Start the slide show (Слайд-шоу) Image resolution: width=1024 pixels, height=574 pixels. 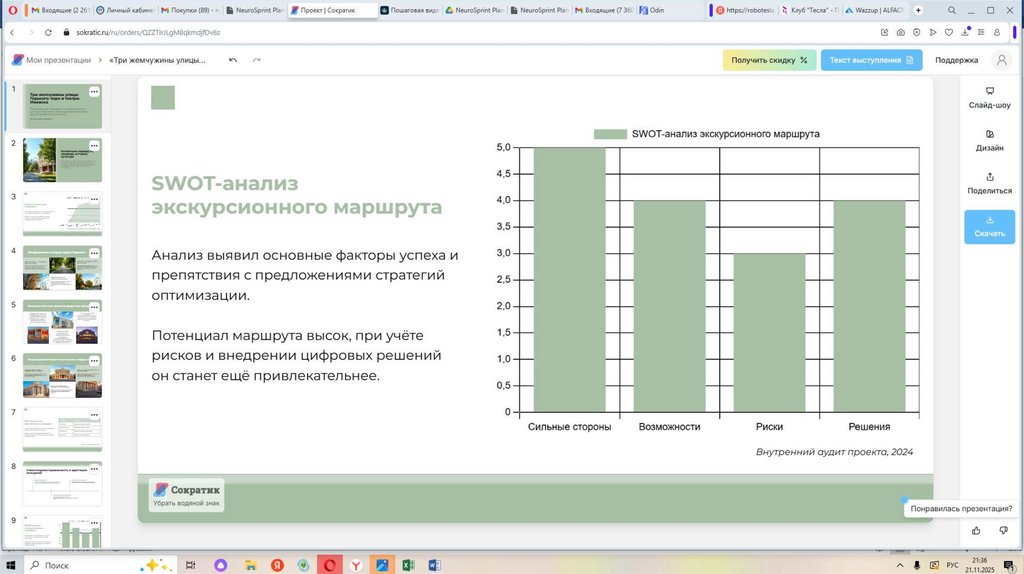tap(989, 97)
